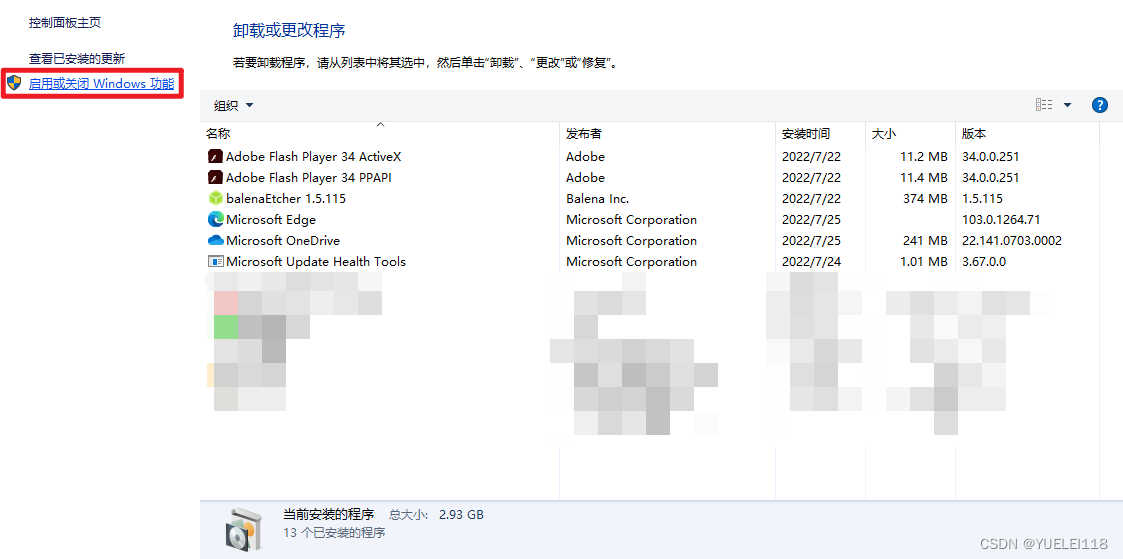The width and height of the screenshot is (1123, 559).
Task: Click the 总大小 2.93 GB status text
Action: (x=436, y=515)
